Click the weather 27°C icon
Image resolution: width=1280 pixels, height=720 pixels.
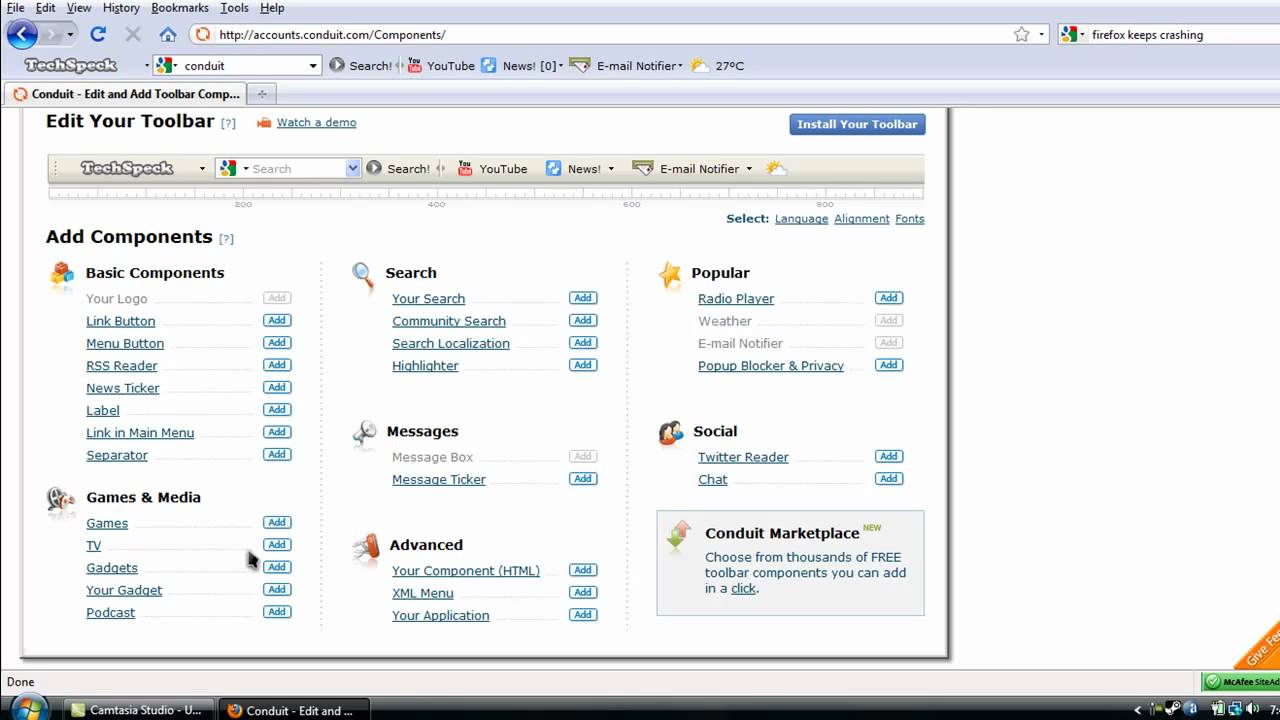(700, 65)
